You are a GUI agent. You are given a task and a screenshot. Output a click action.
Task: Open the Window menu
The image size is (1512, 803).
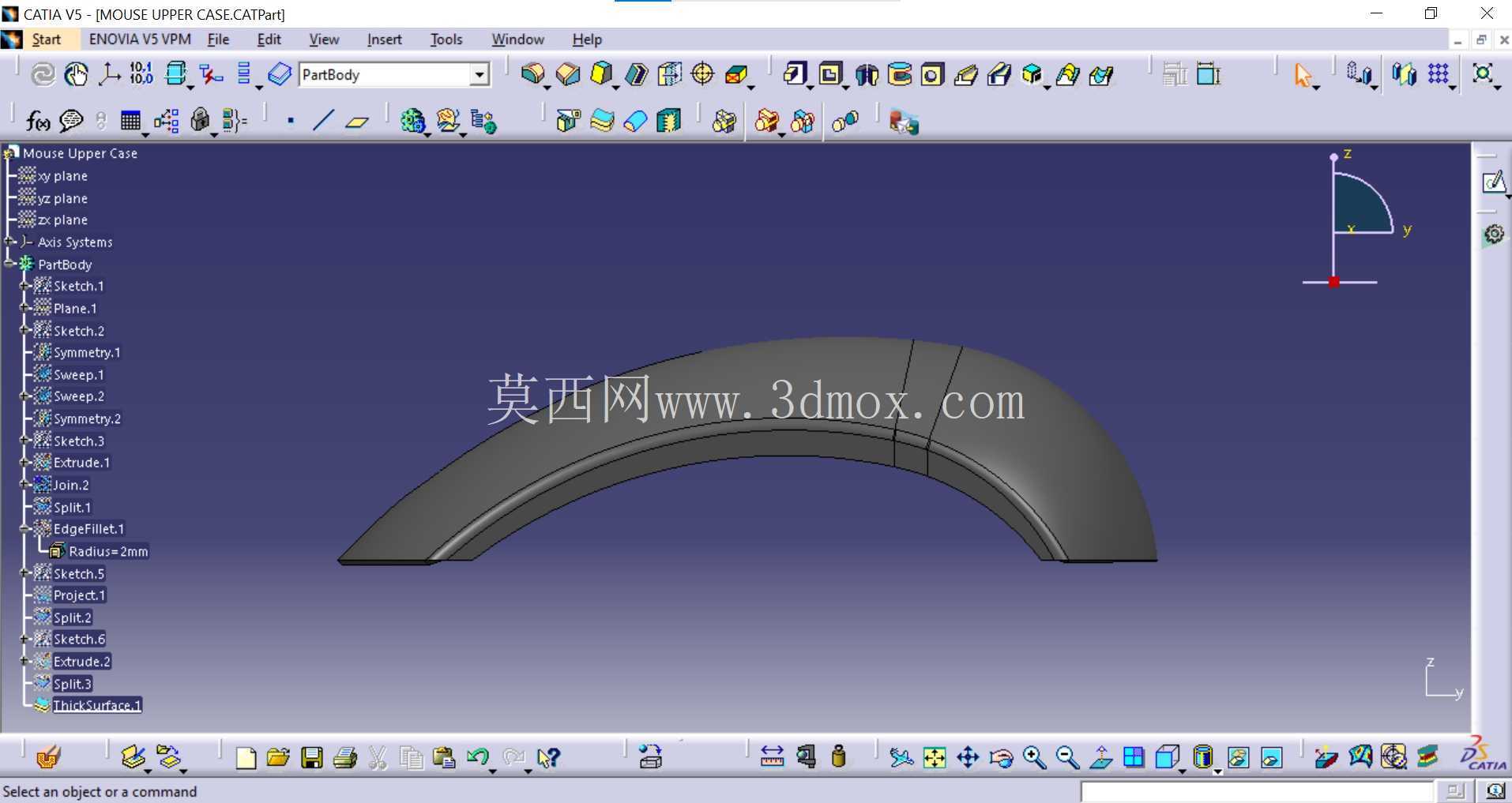pos(517,39)
